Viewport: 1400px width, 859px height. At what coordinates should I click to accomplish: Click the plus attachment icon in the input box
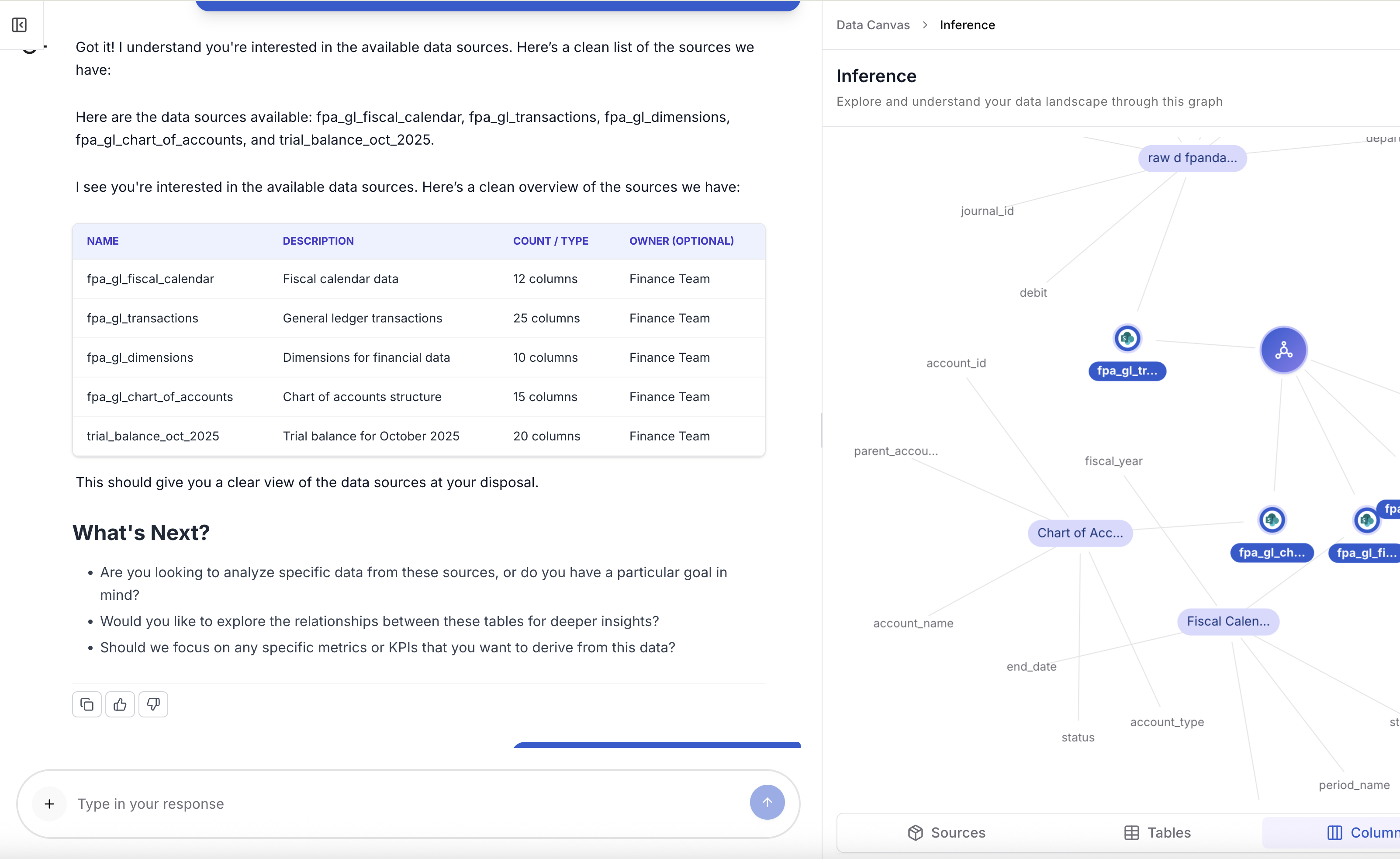coord(49,803)
